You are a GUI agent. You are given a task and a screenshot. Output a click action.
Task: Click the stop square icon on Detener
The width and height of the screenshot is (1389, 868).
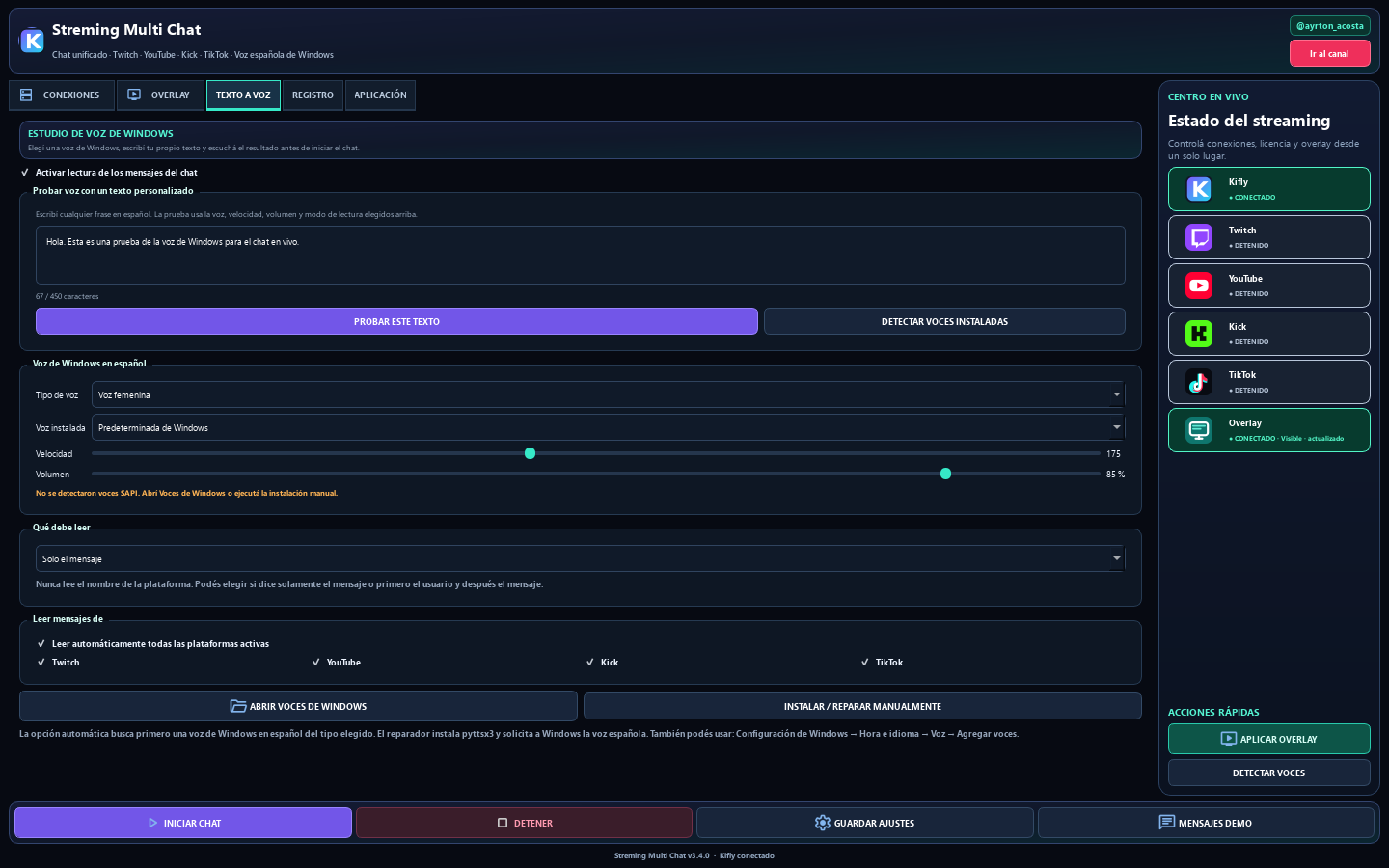tap(503, 824)
